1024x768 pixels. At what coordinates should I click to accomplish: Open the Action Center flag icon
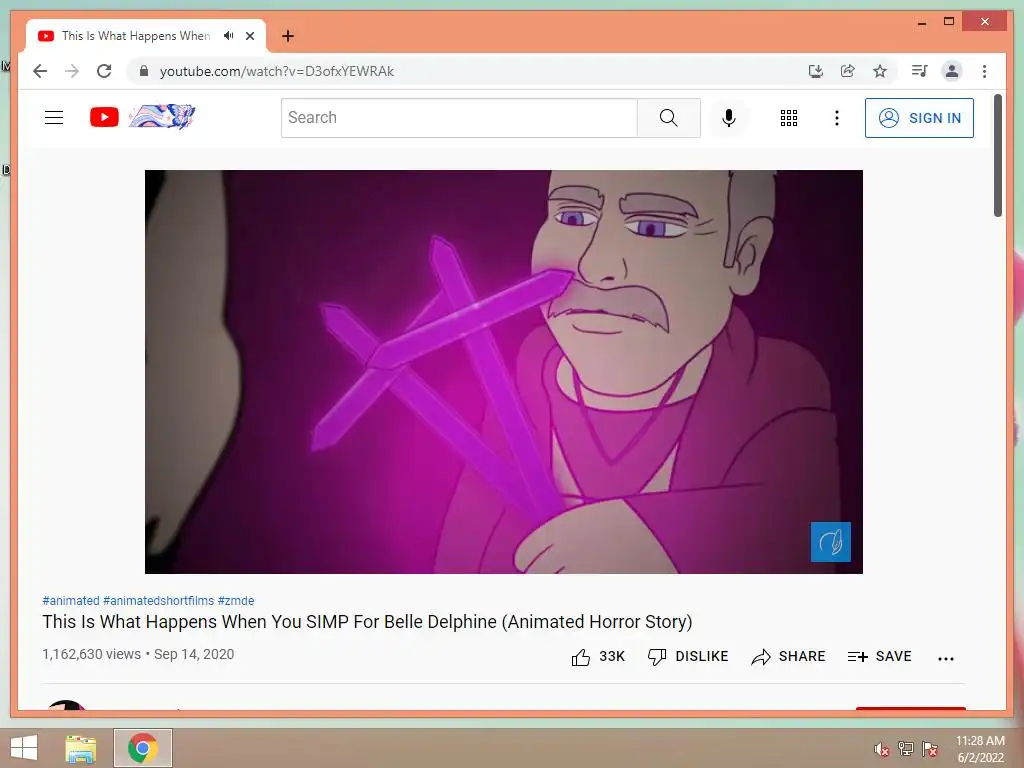[x=930, y=748]
